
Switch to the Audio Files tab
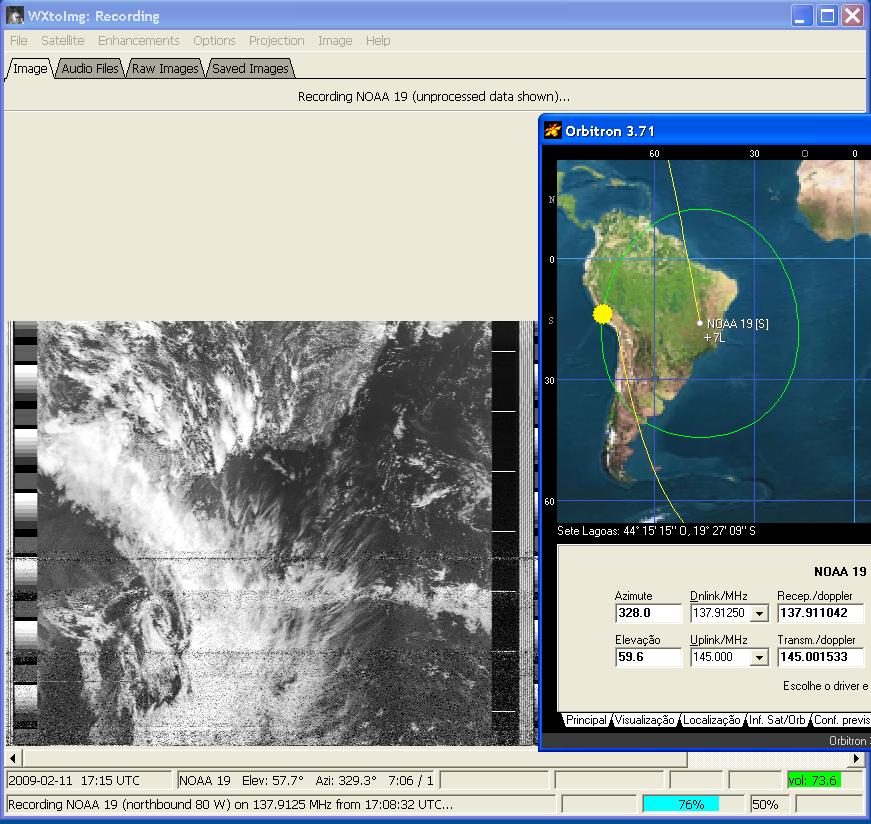[90, 69]
